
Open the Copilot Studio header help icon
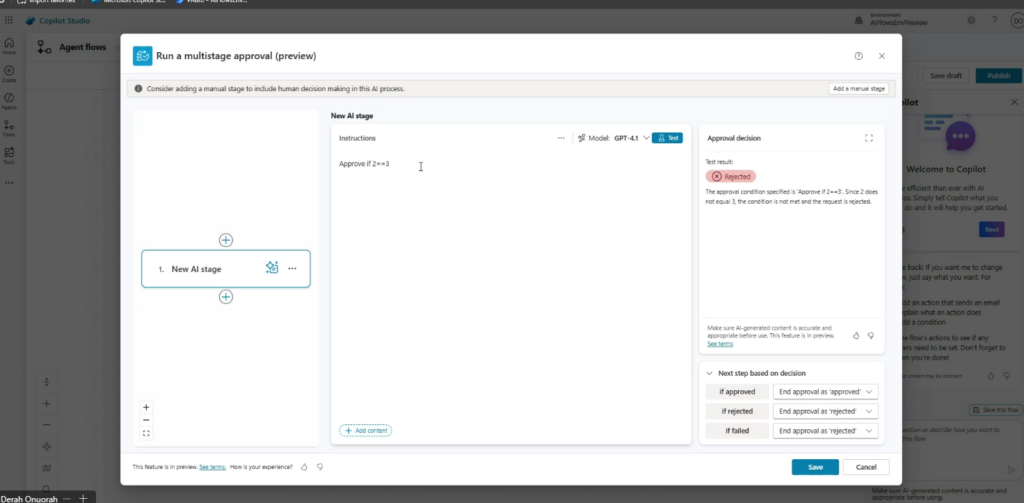[x=995, y=20]
